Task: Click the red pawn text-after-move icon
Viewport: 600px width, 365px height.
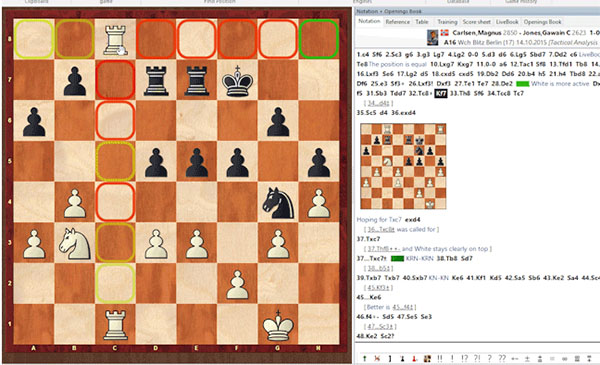Action: pyautogui.click(x=414, y=358)
